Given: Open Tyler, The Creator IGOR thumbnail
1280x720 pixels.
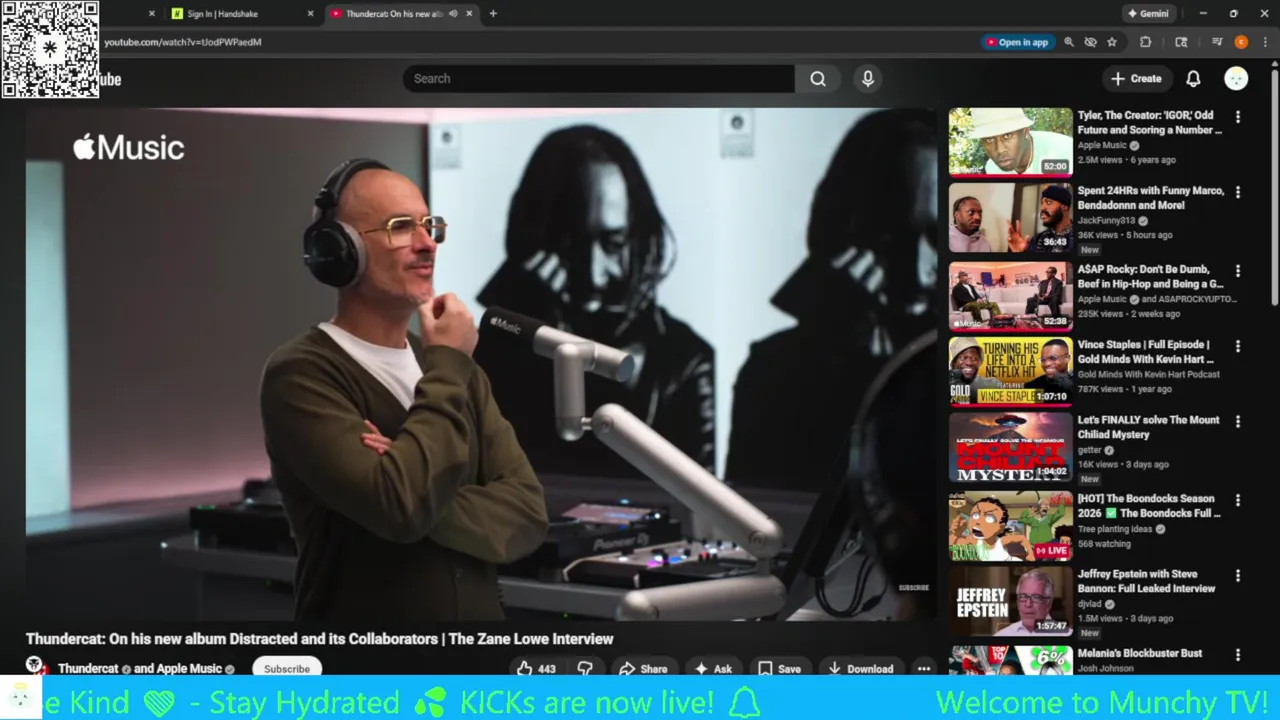Looking at the screenshot, I should coord(1010,142).
